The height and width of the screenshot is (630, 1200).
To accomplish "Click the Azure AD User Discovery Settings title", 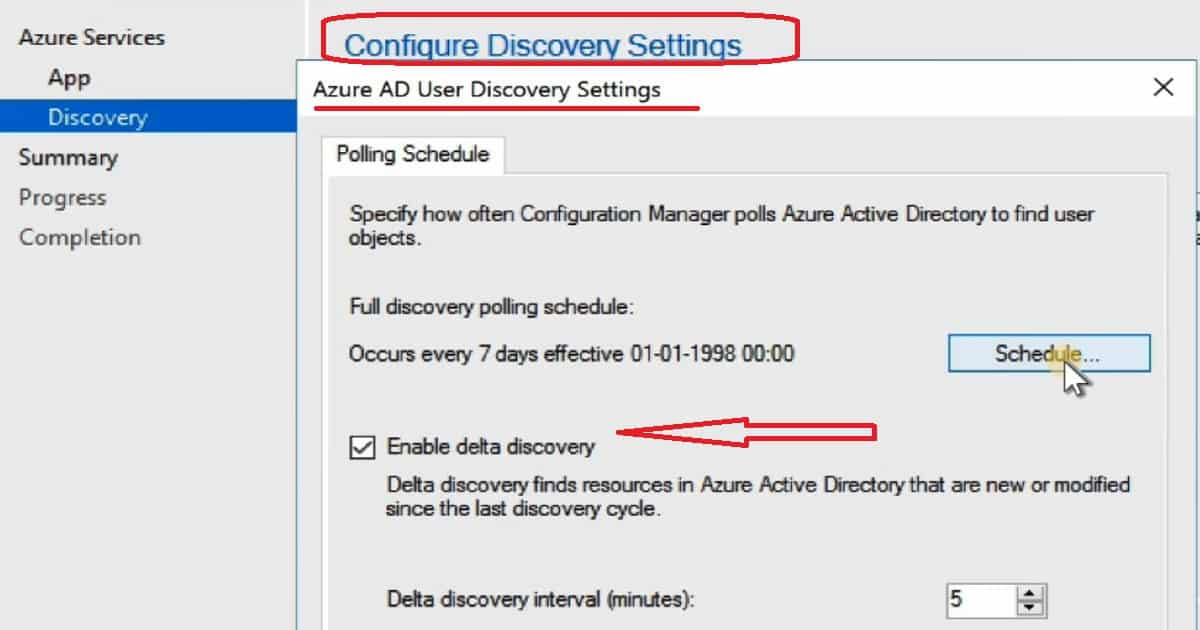I will (x=487, y=89).
